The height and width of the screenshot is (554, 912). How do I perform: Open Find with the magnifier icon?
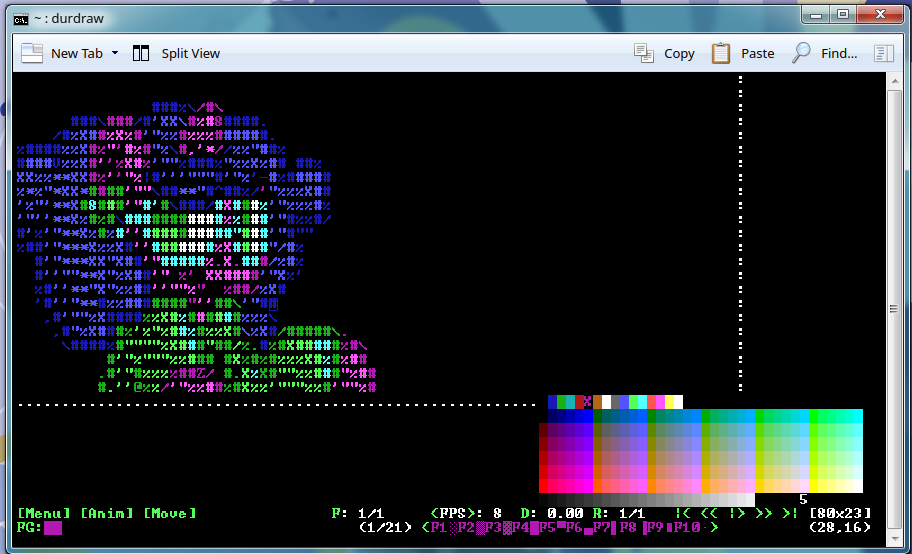801,53
